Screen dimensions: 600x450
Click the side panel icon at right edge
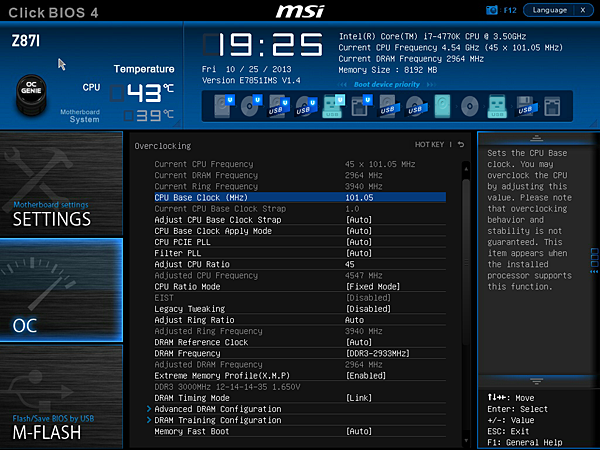[594, 261]
